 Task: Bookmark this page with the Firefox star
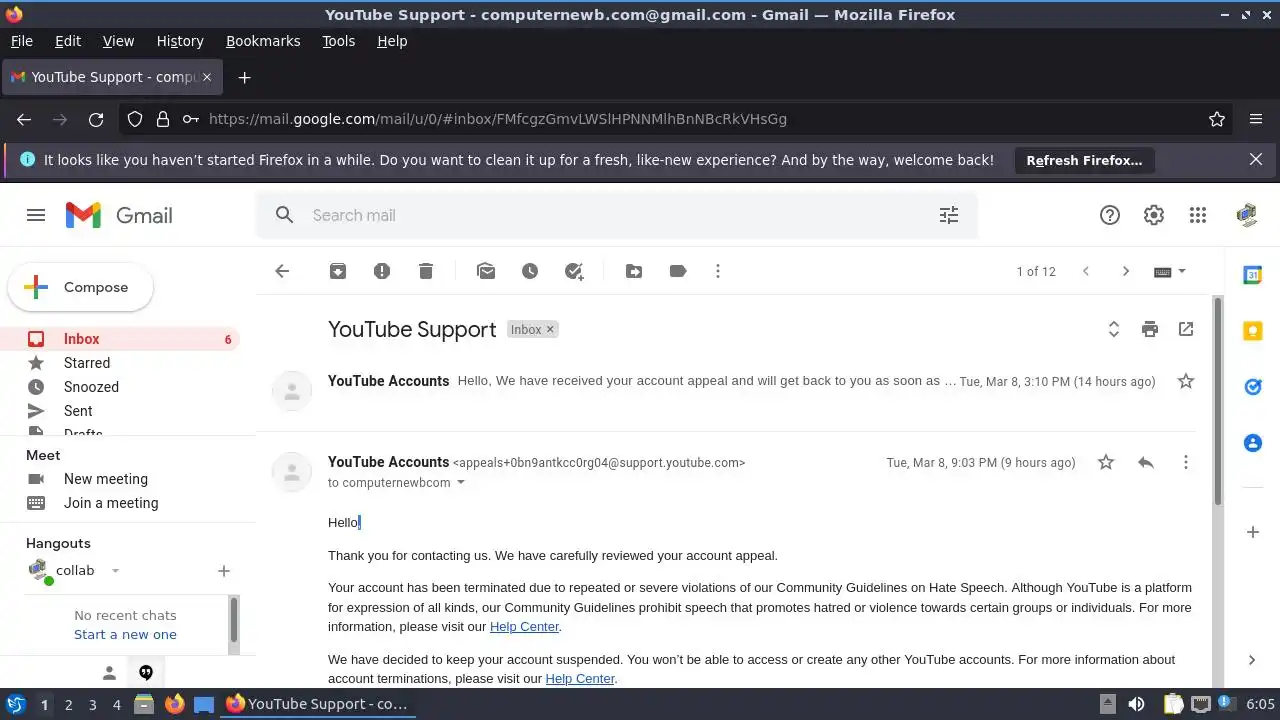point(1217,119)
